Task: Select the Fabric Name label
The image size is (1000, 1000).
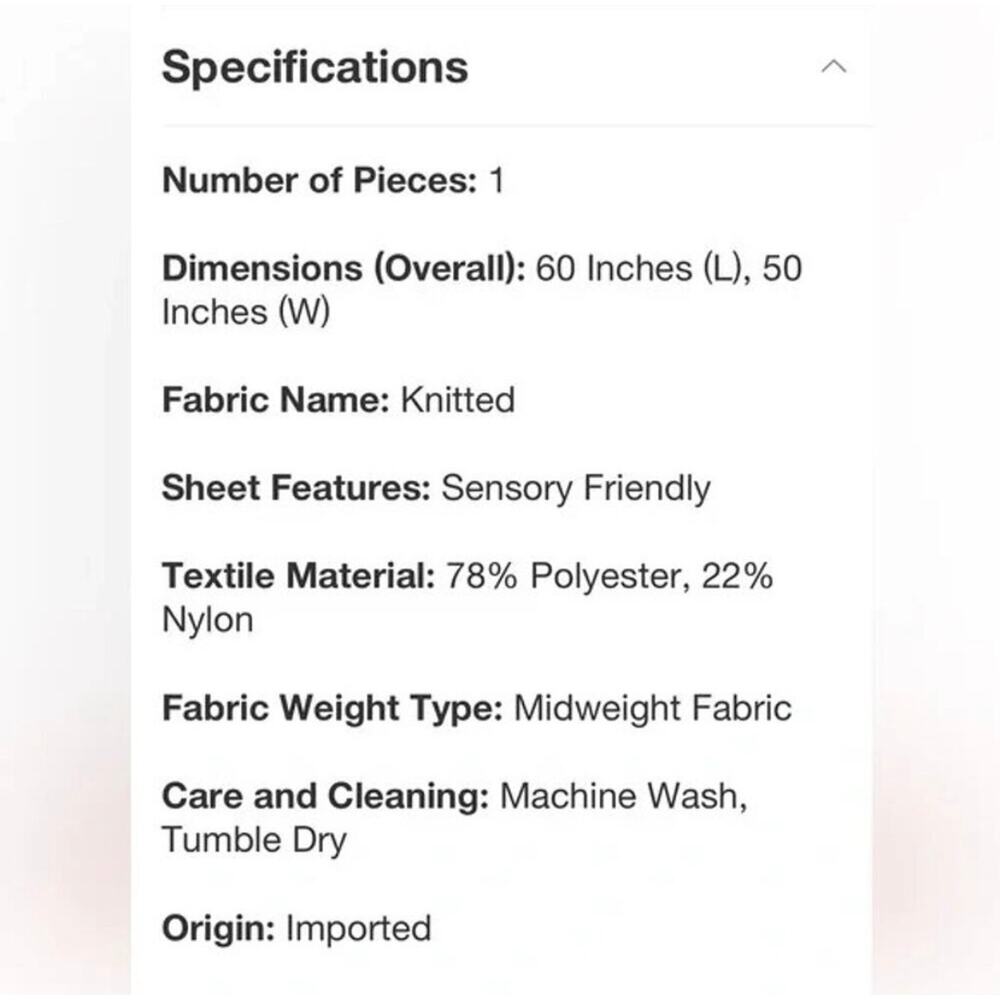Action: pos(276,400)
